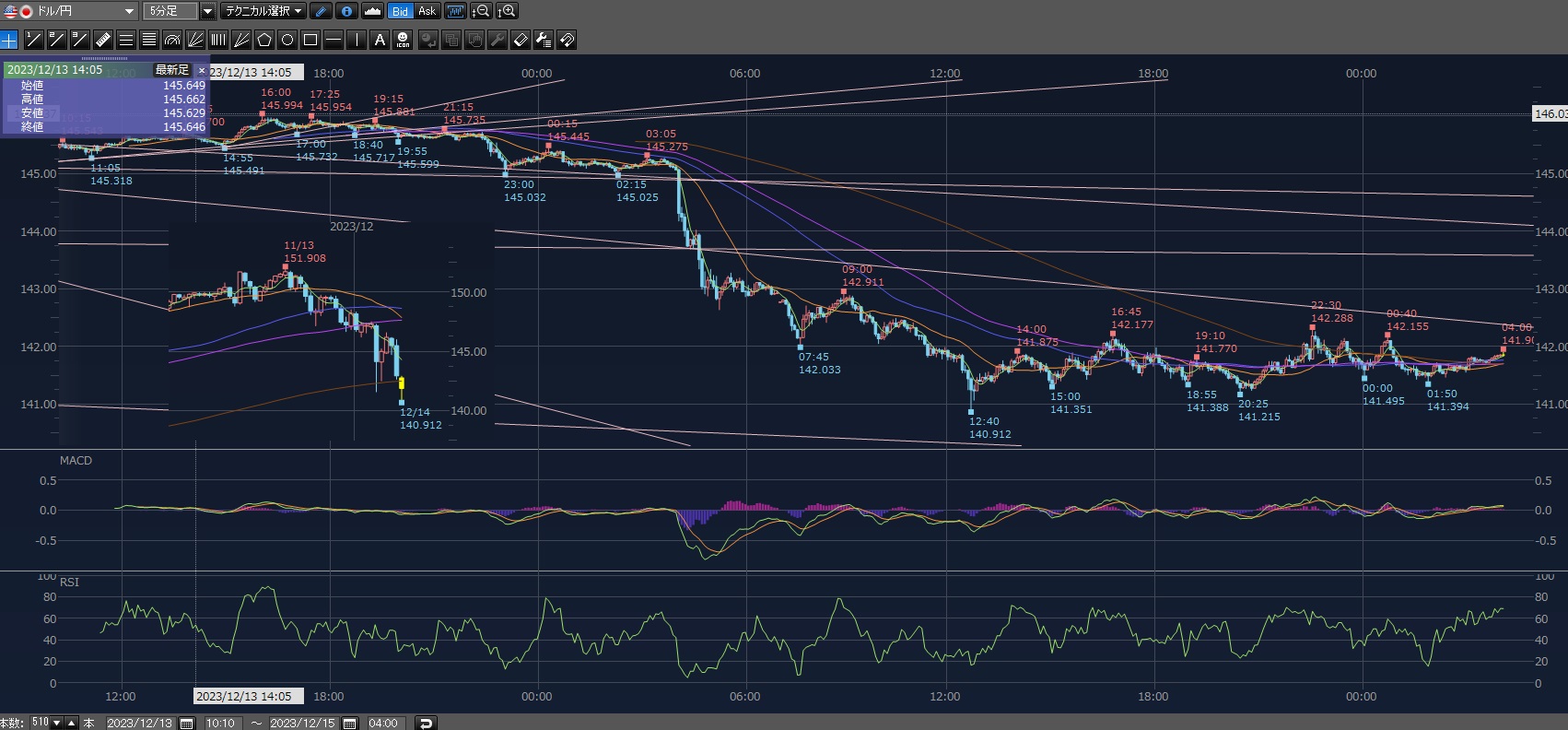The width and height of the screenshot is (1568, 730).
Task: Pick the trend line 1 drawing tool
Action: [x=33, y=40]
